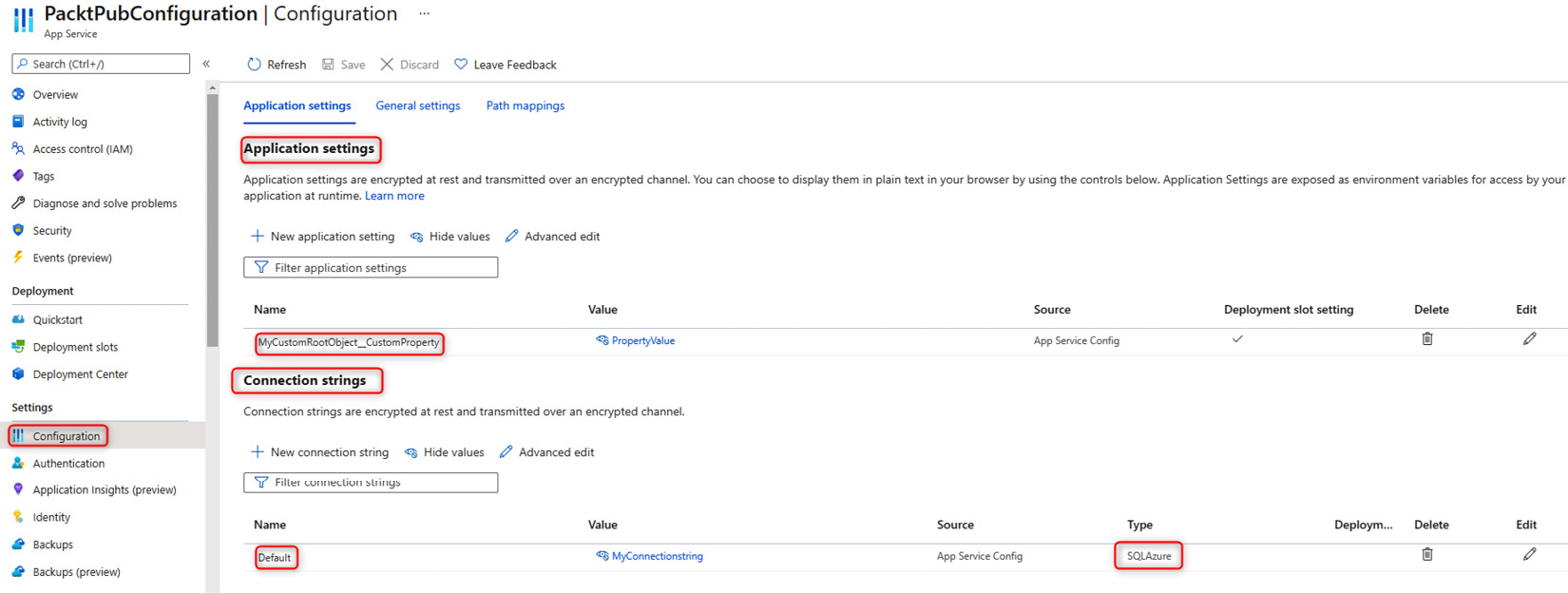1568x593 pixels.
Task: Switch to Application settings tab
Action: click(x=297, y=105)
